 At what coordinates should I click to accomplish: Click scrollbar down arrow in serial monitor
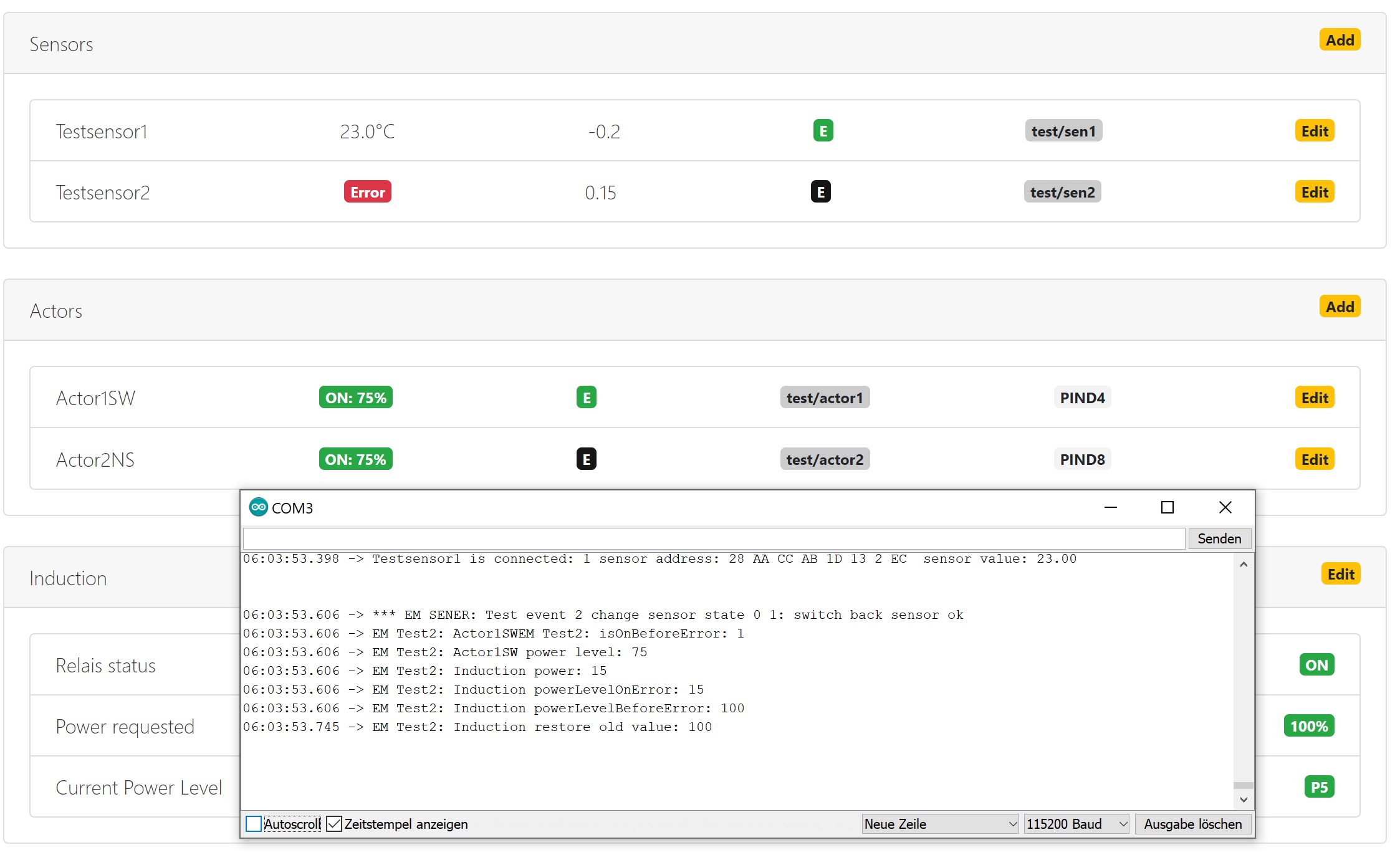point(1243,800)
